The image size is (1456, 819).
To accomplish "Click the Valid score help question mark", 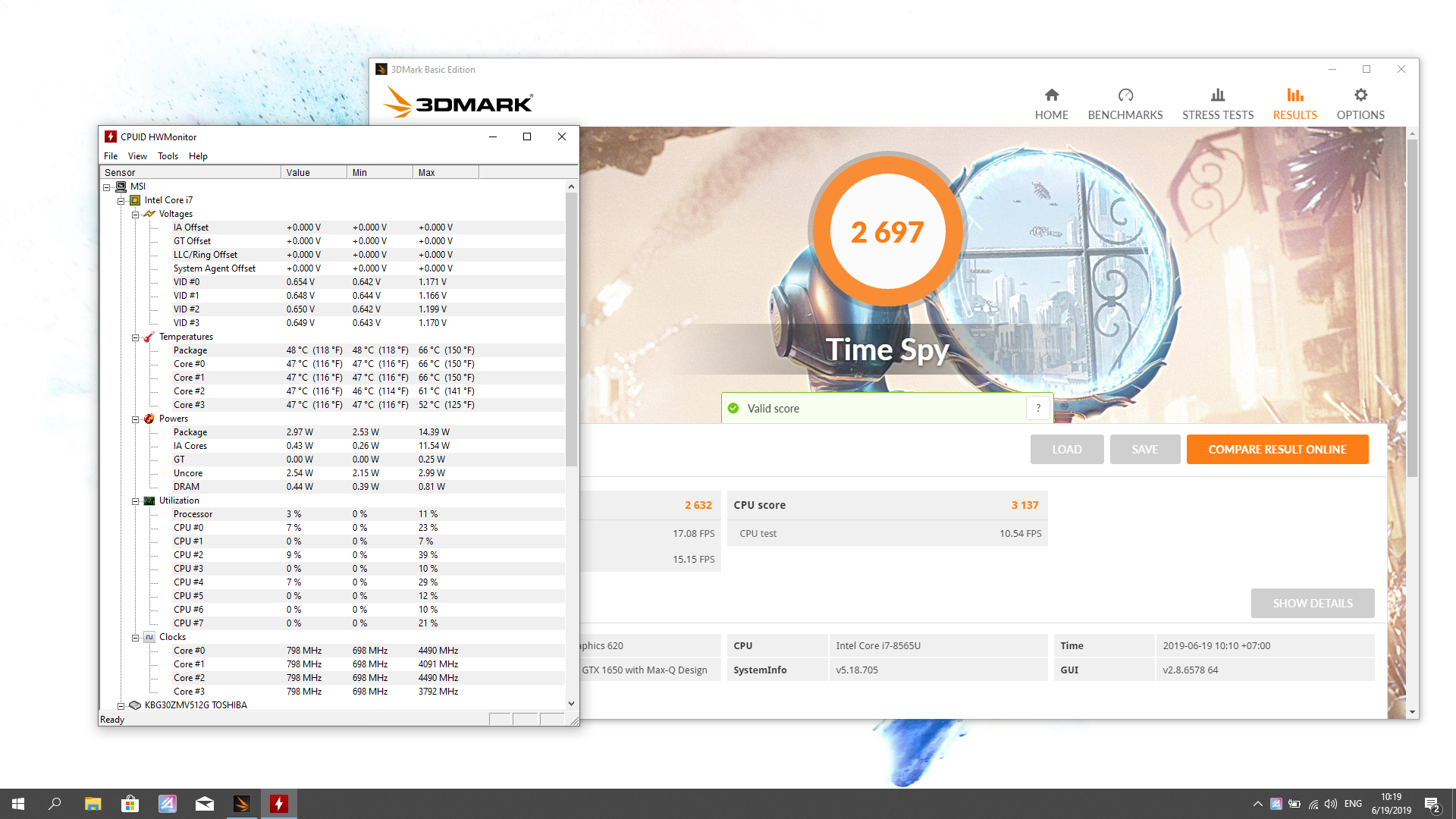I will (1037, 408).
